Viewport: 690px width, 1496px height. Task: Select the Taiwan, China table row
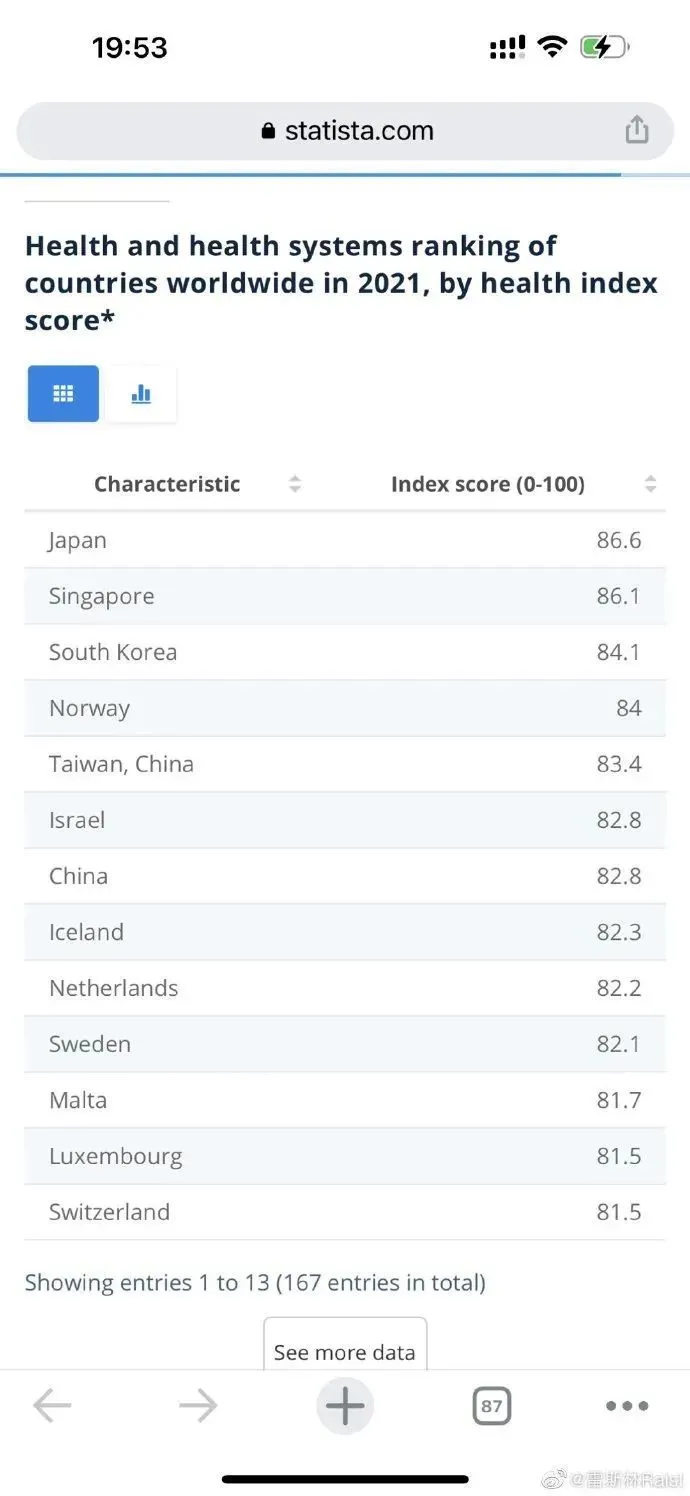pyautogui.click(x=345, y=764)
